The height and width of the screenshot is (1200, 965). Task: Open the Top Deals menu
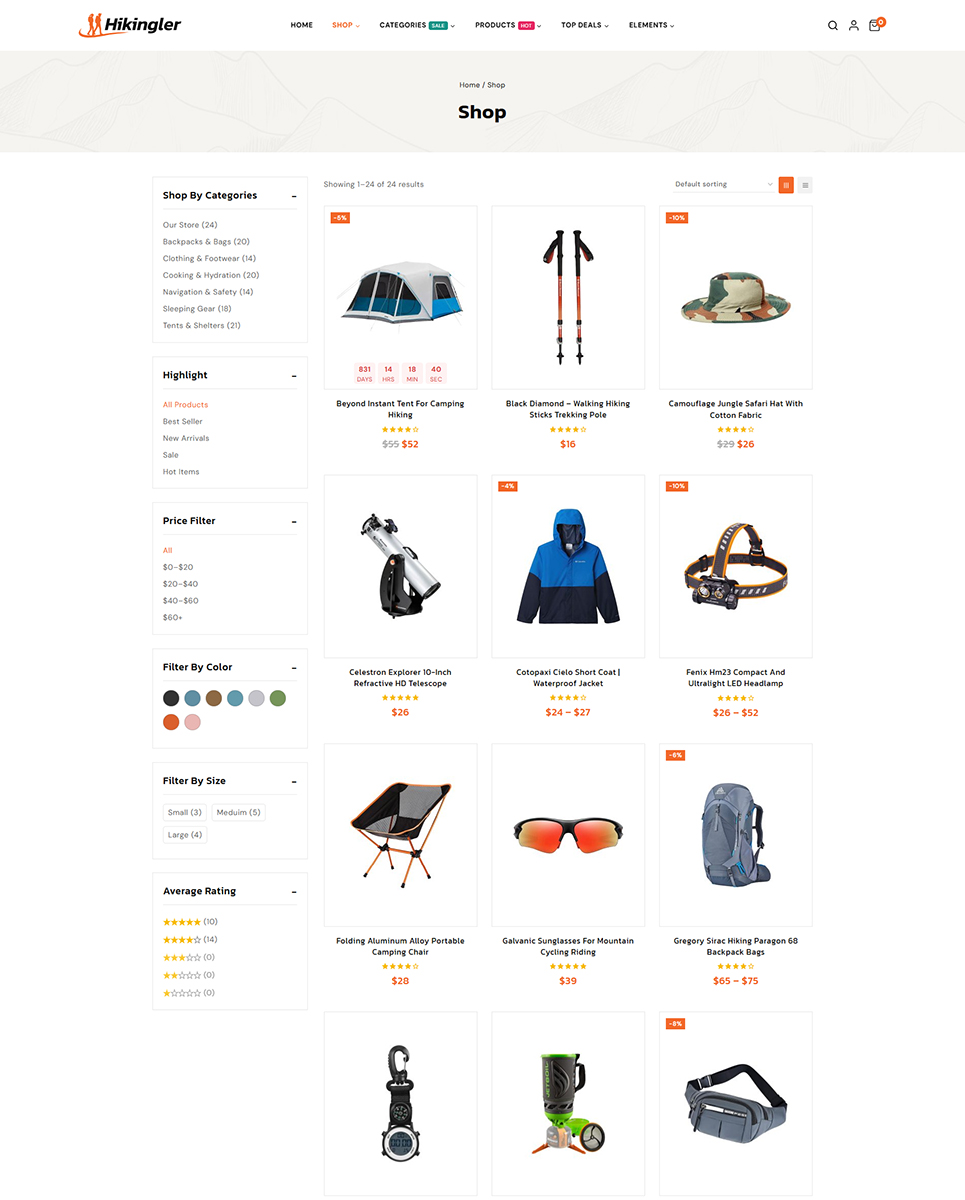click(x=585, y=25)
